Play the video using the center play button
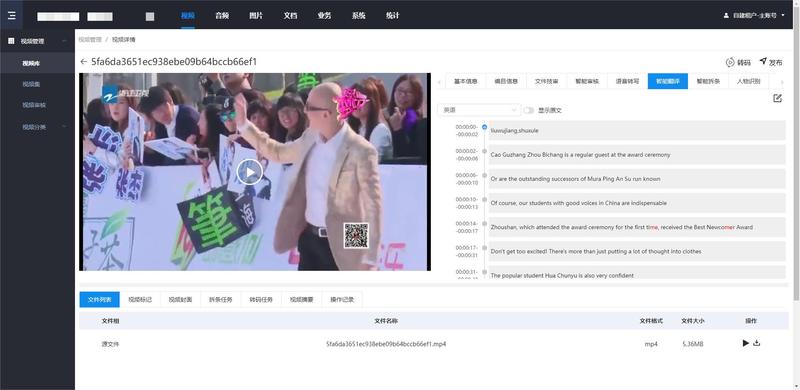The image size is (800, 390). coord(249,173)
